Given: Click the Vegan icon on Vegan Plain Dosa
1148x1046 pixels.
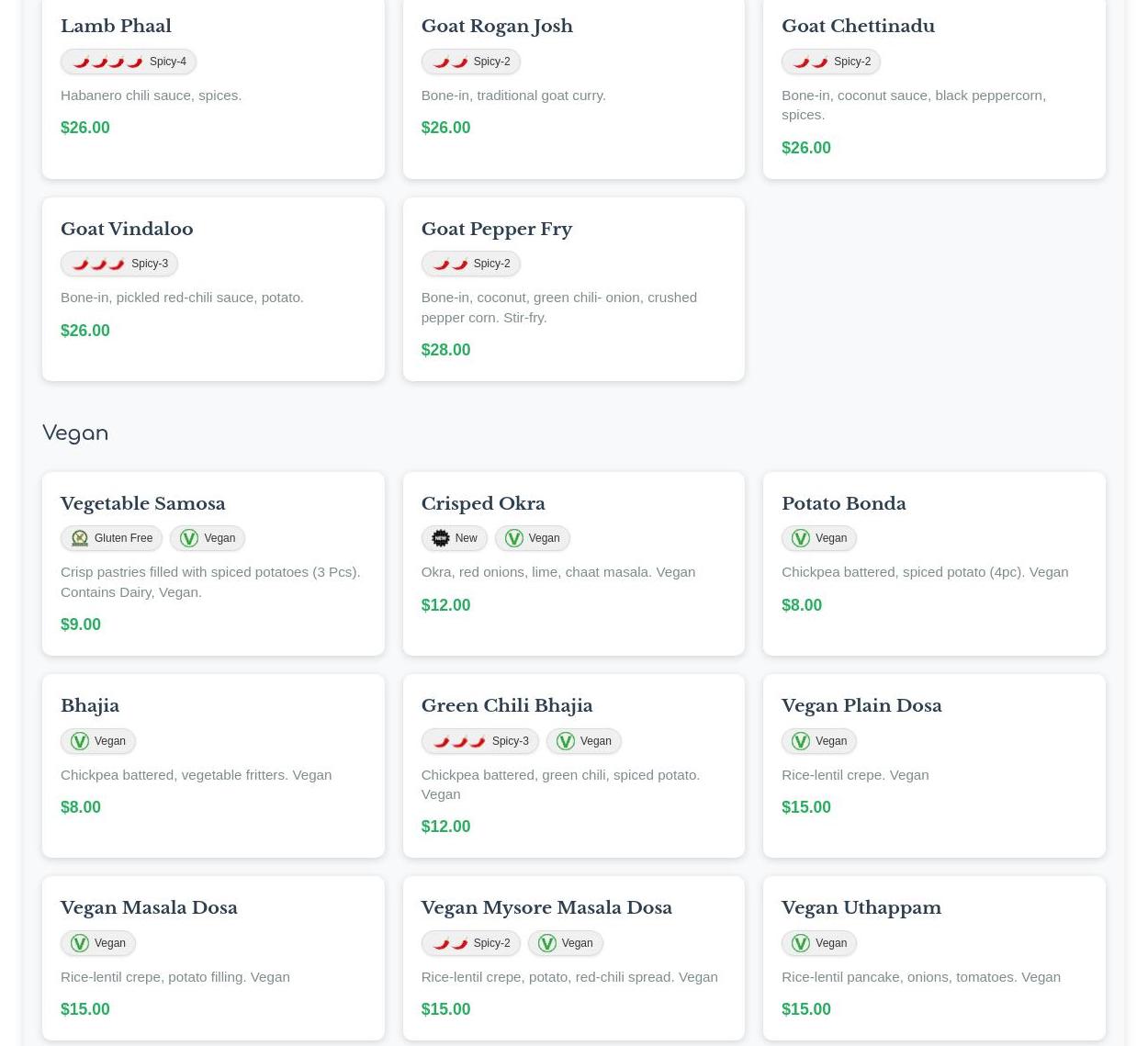Looking at the screenshot, I should pos(801,741).
